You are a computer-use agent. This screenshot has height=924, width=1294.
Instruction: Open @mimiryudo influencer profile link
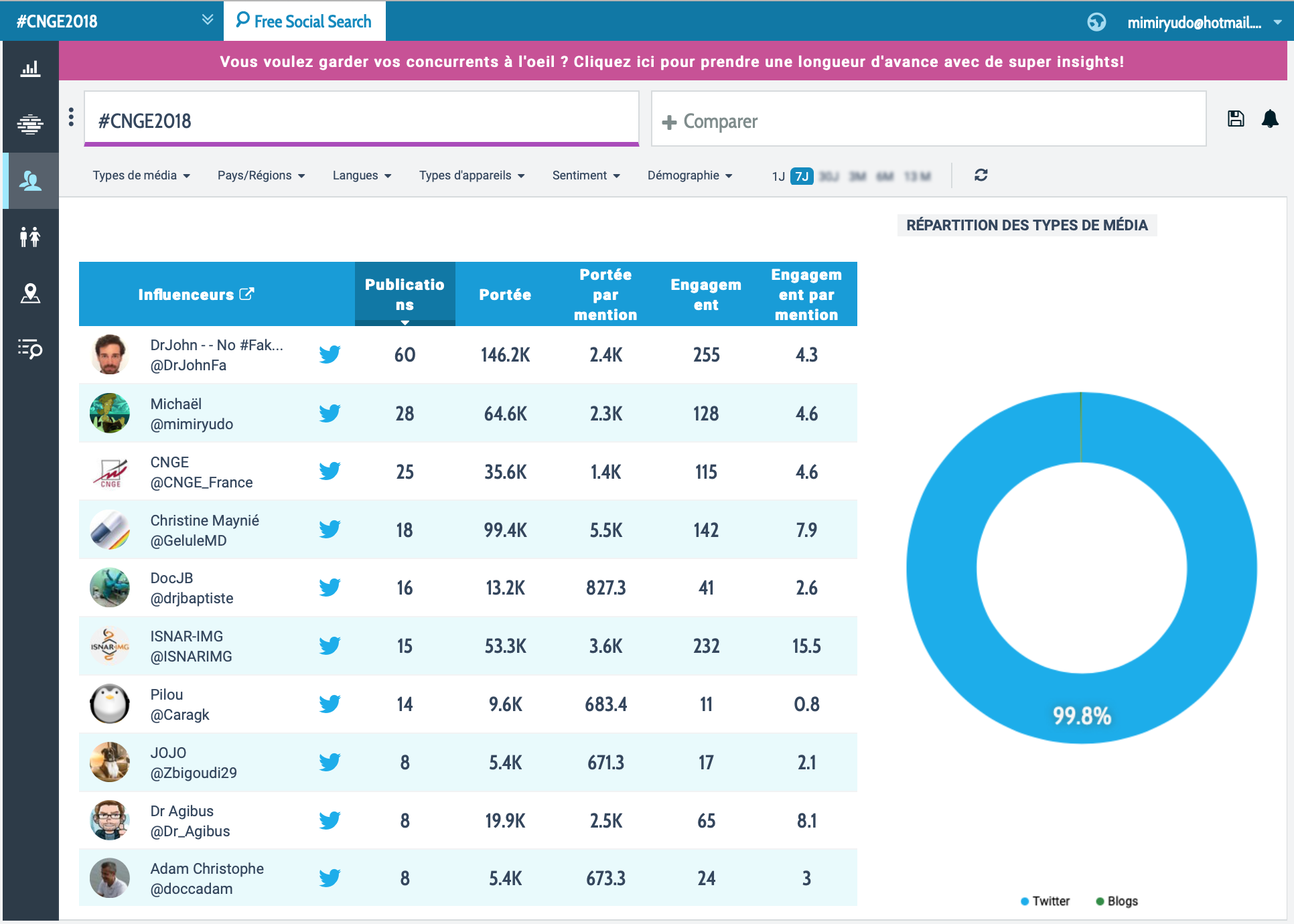192,425
